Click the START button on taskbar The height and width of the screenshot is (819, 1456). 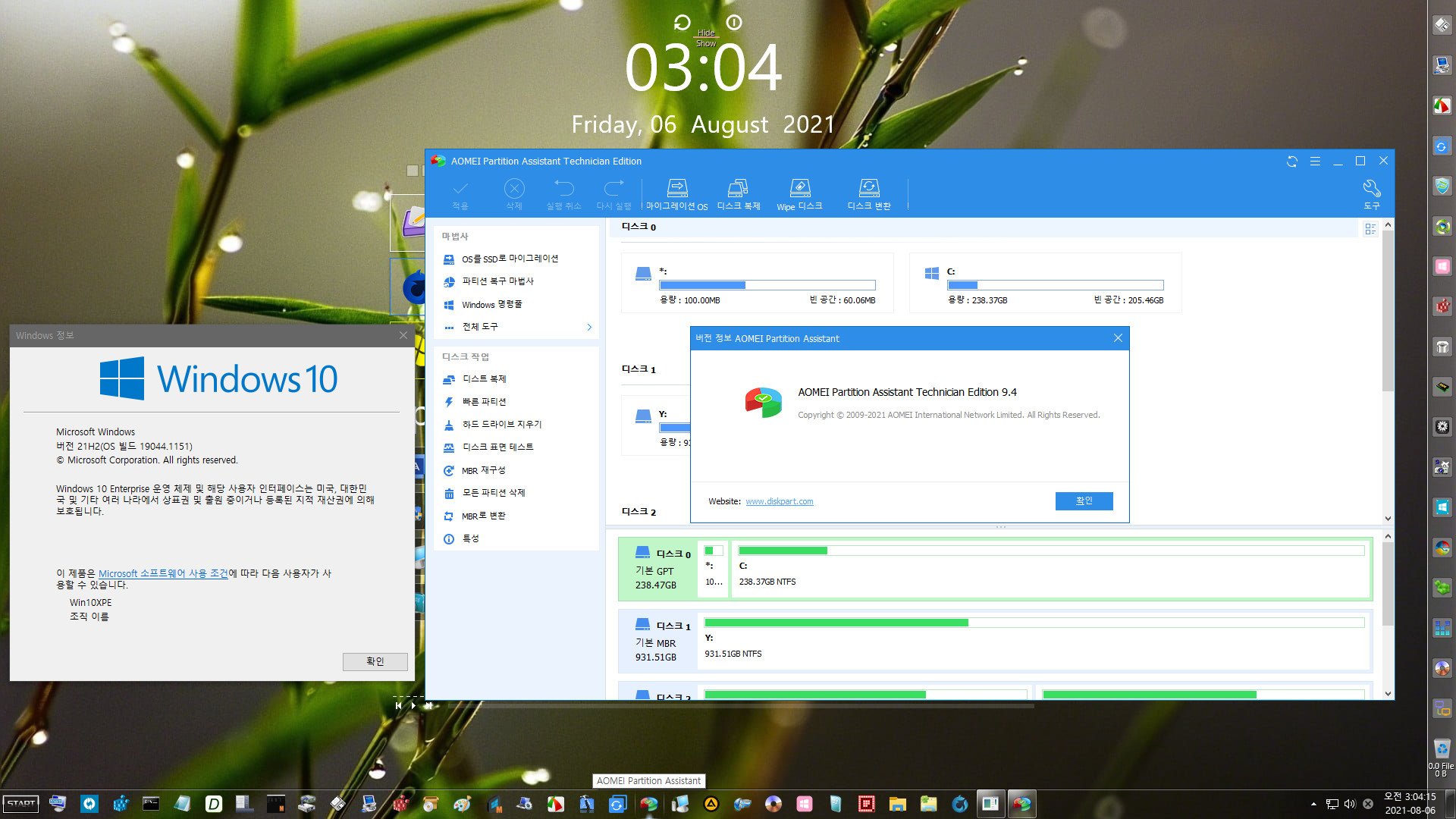21,804
